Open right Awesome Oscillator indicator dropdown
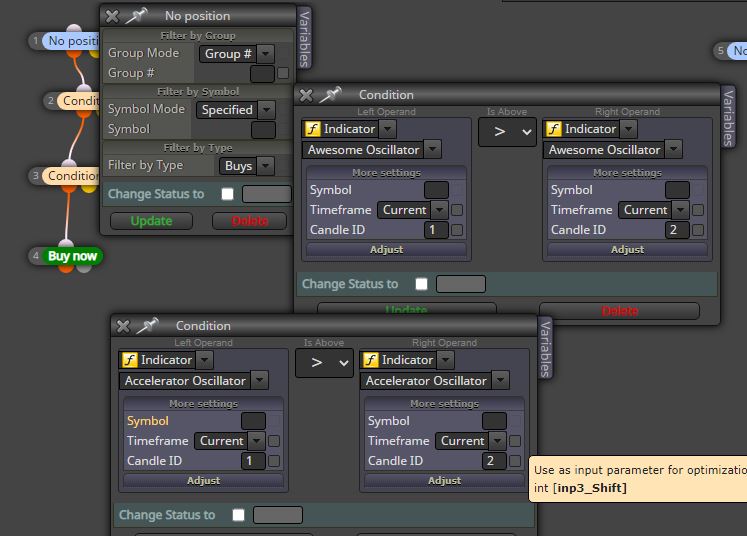The image size is (747, 536). pos(613,150)
